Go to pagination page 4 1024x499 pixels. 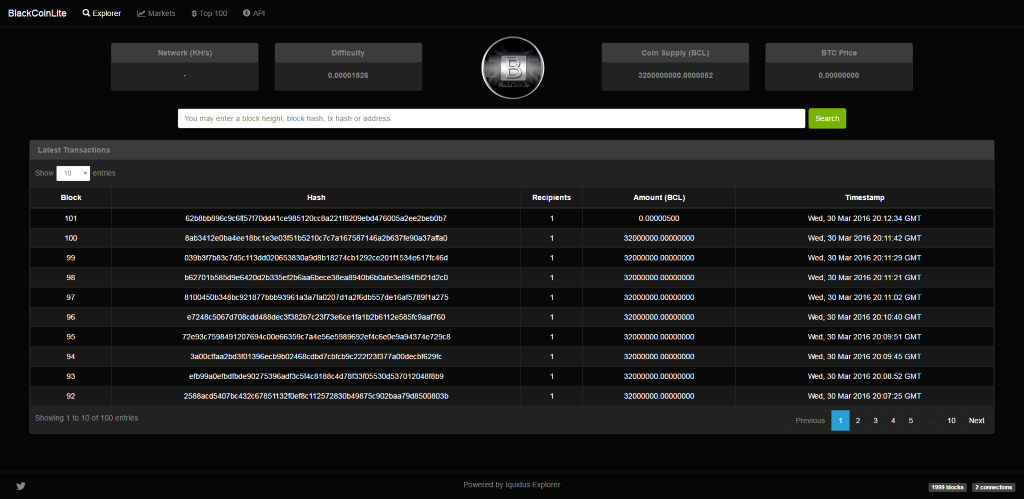(x=893, y=421)
